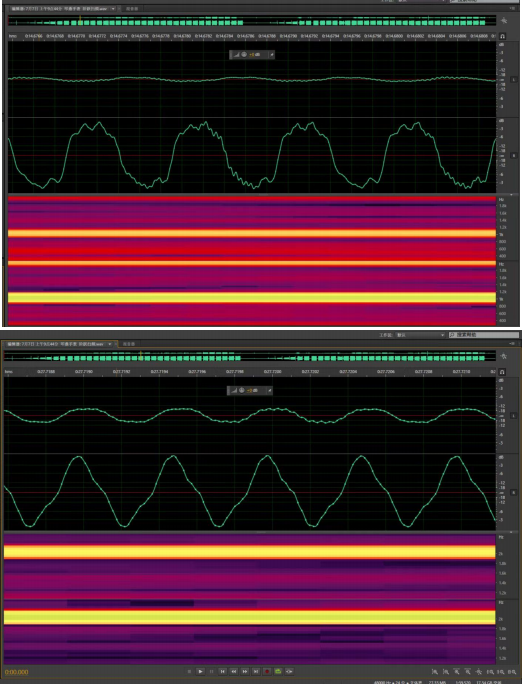Click the Rewind transport button

[234, 671]
